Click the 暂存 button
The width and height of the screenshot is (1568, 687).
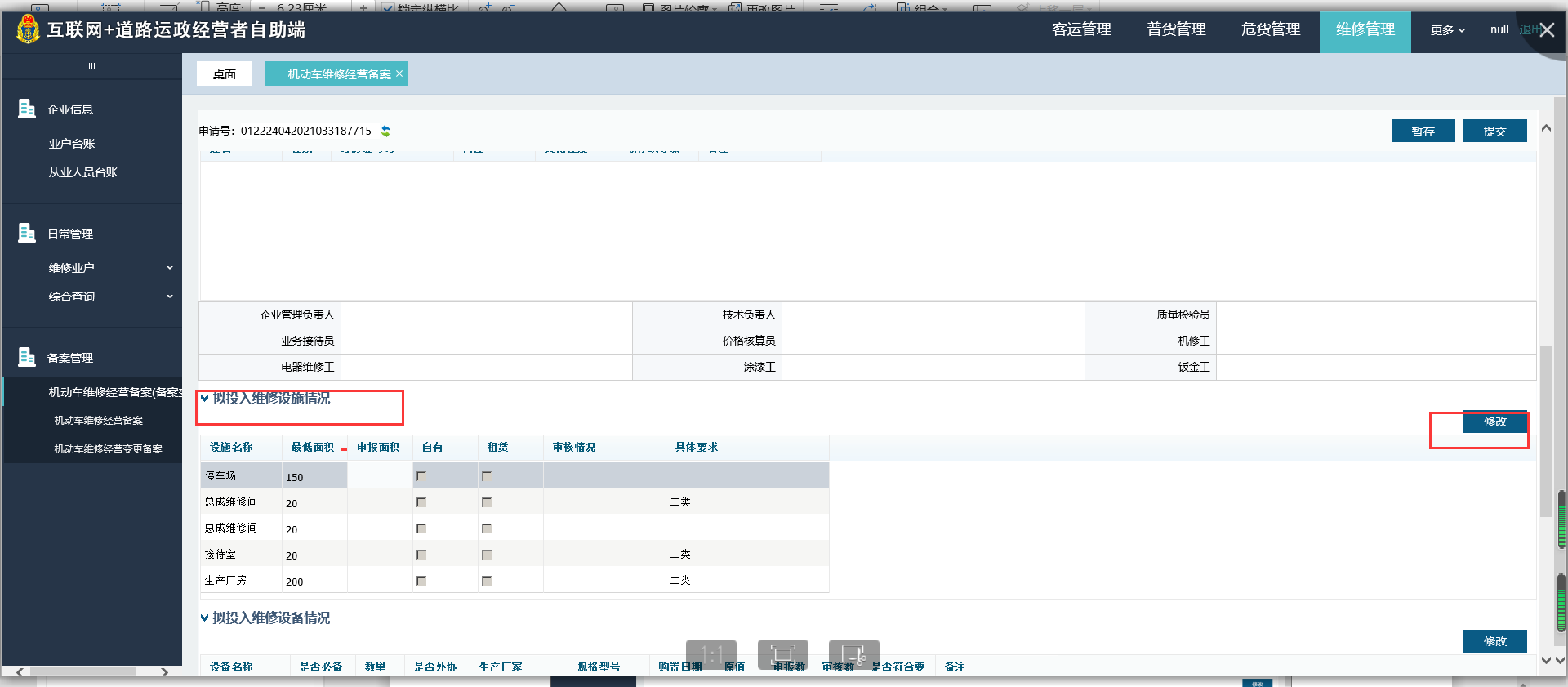coord(1423,132)
